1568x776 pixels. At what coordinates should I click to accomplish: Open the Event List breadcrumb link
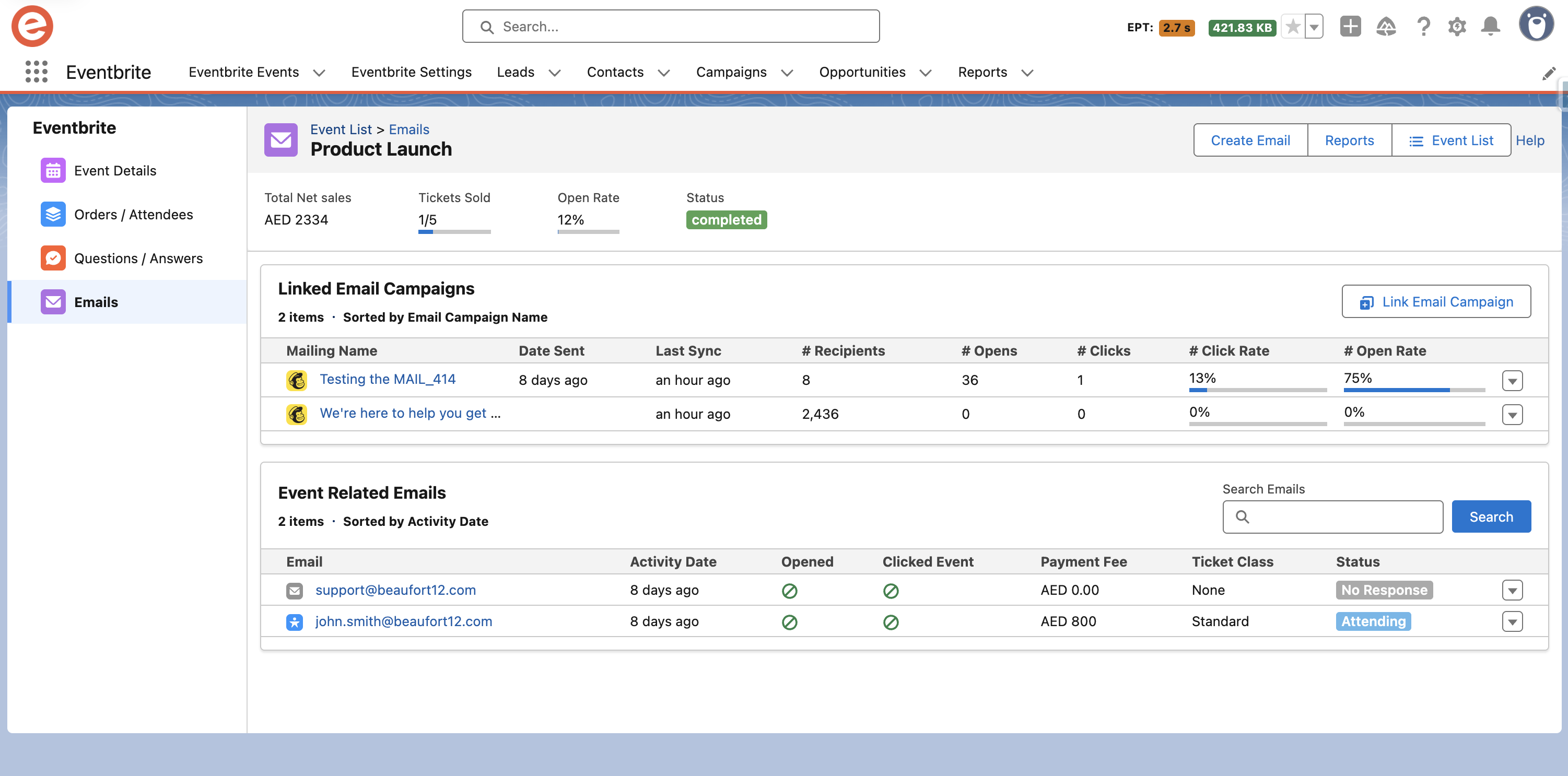coord(341,130)
